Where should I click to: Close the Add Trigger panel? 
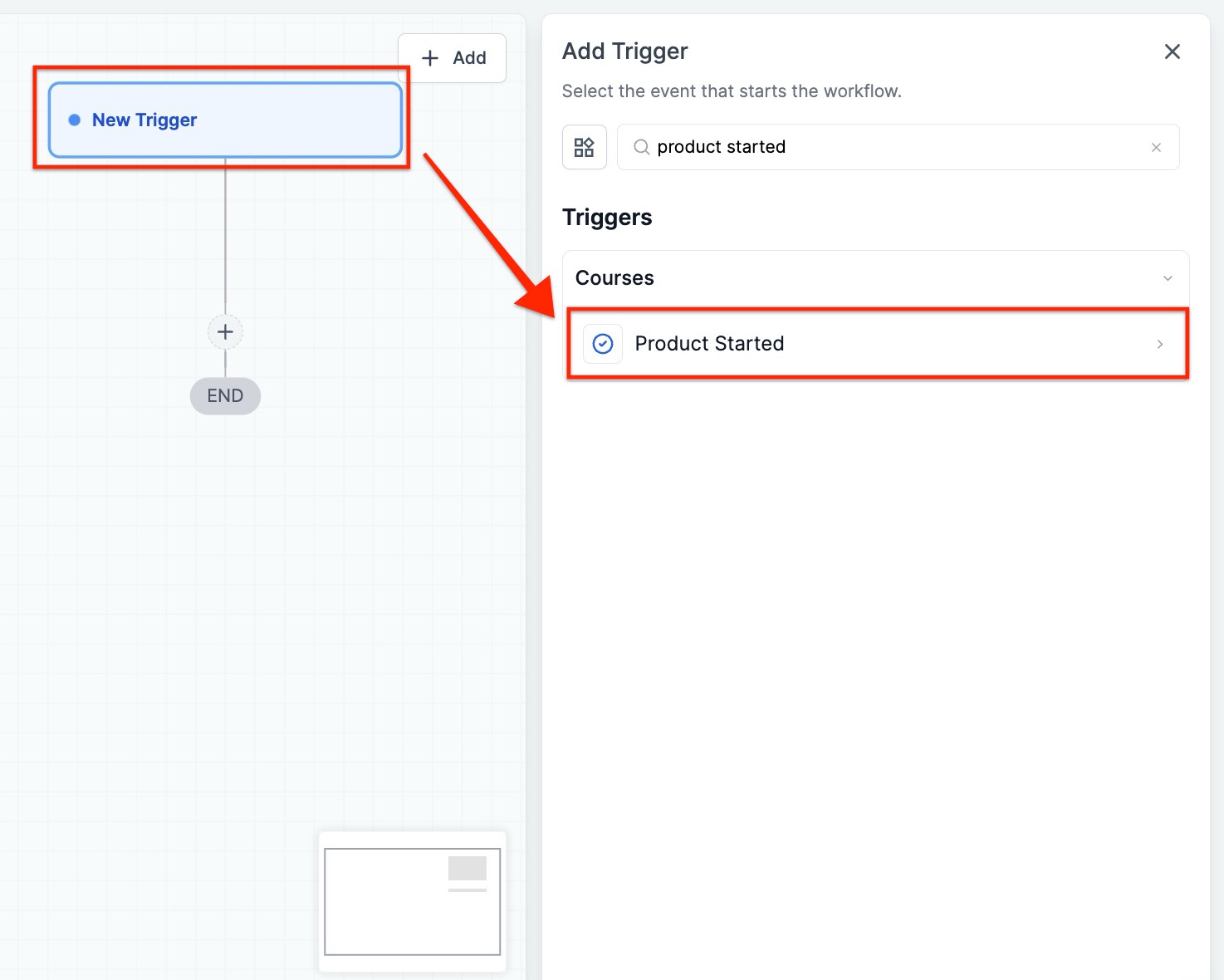(x=1172, y=51)
